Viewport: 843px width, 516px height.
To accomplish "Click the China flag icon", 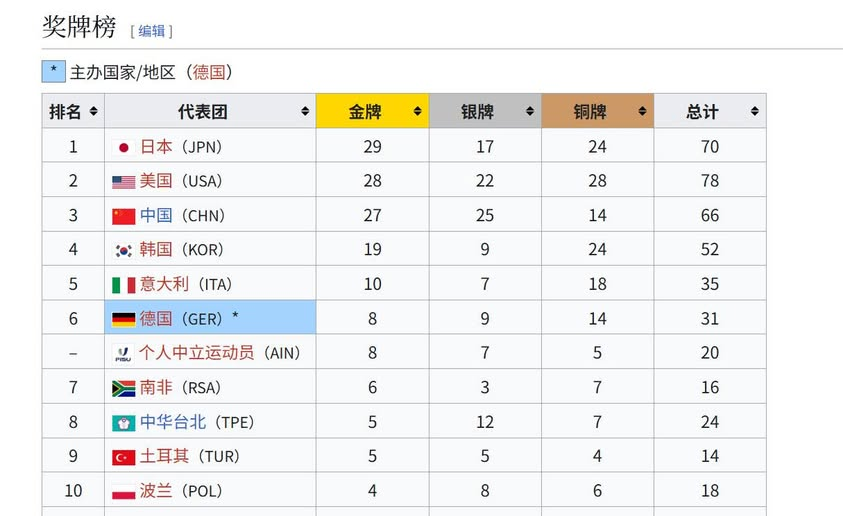I will (124, 217).
